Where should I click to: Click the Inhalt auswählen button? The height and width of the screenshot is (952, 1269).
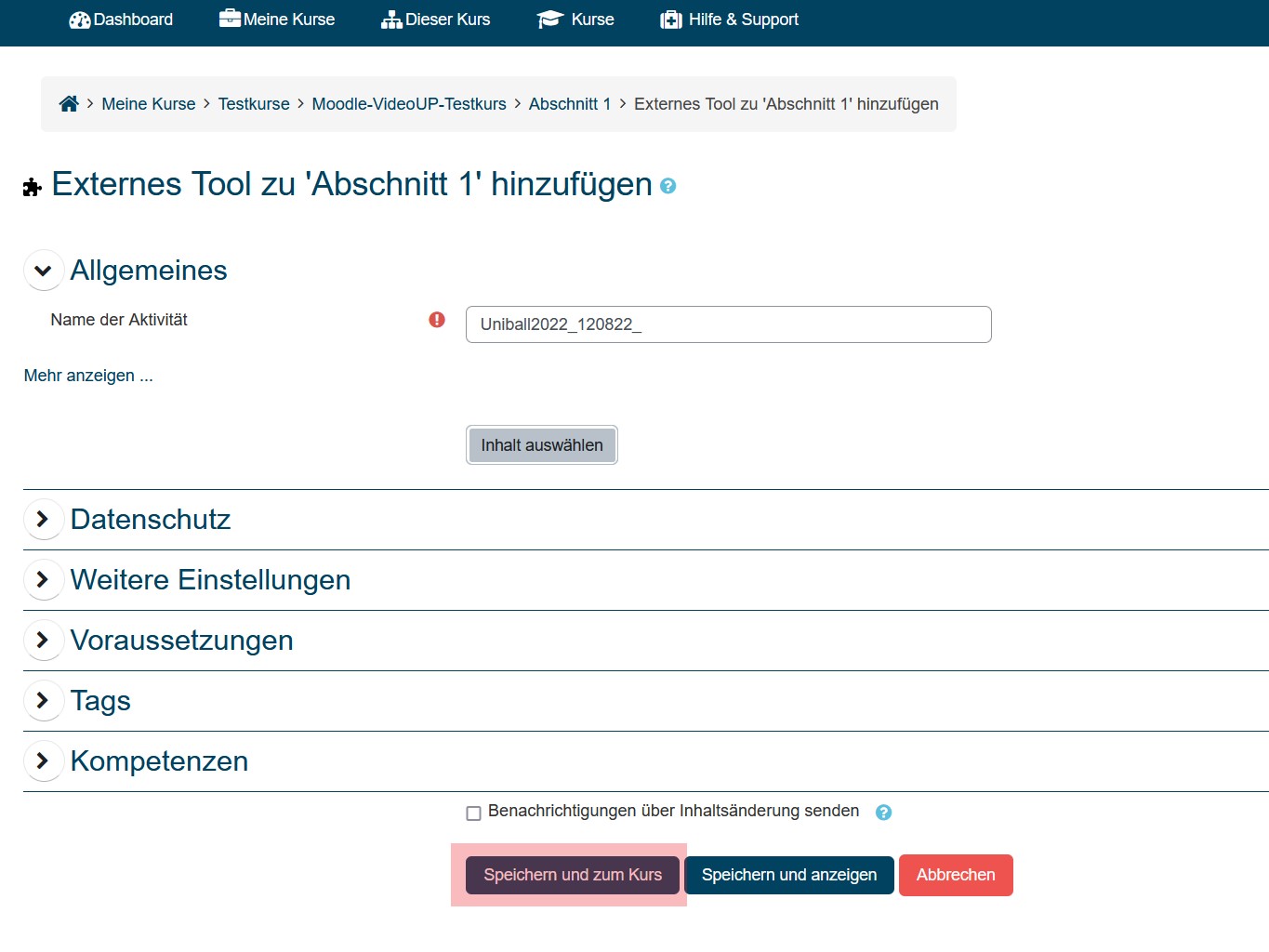click(x=541, y=445)
